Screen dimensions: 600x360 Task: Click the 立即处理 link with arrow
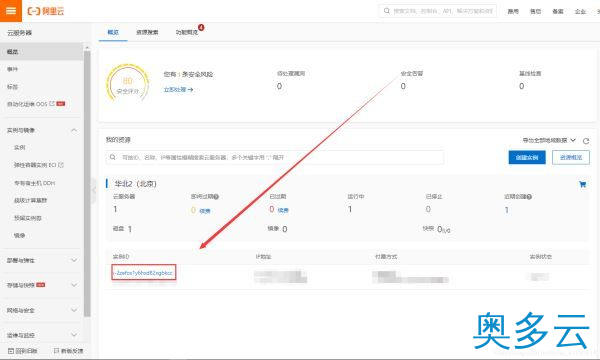178,90
